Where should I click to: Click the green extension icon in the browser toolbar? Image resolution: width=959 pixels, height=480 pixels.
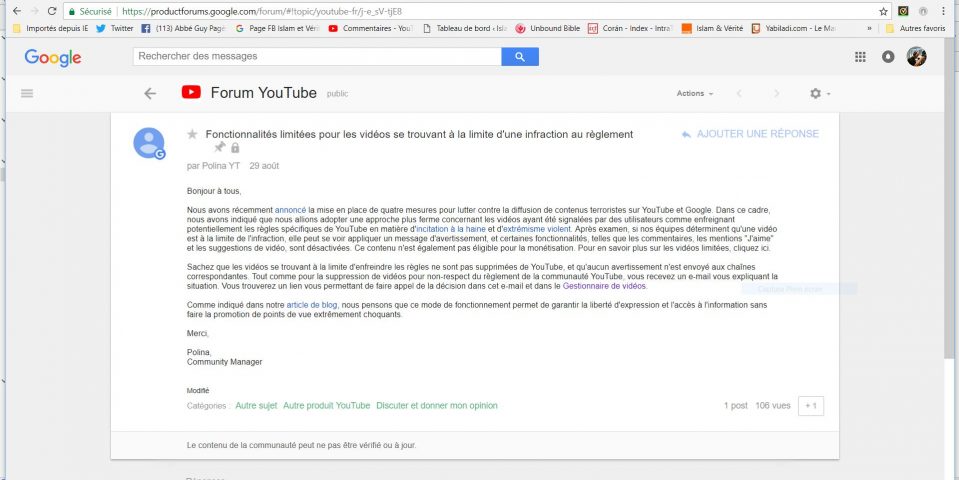[903, 11]
